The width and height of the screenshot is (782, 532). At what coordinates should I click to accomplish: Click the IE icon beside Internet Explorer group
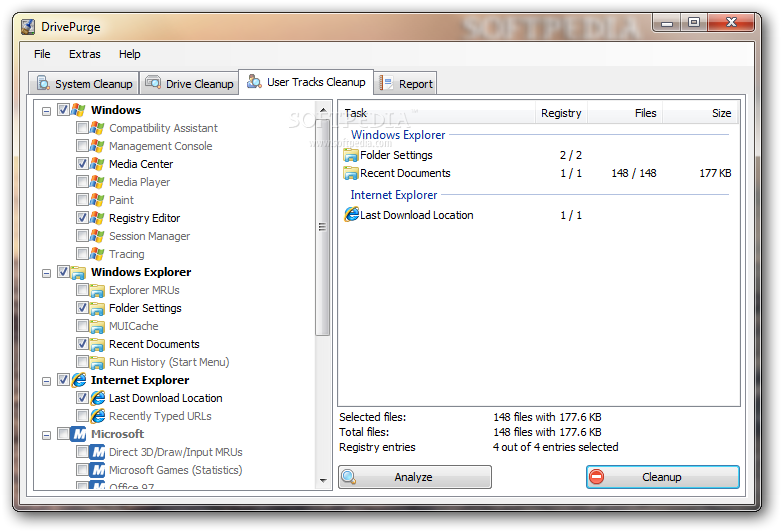coord(78,380)
